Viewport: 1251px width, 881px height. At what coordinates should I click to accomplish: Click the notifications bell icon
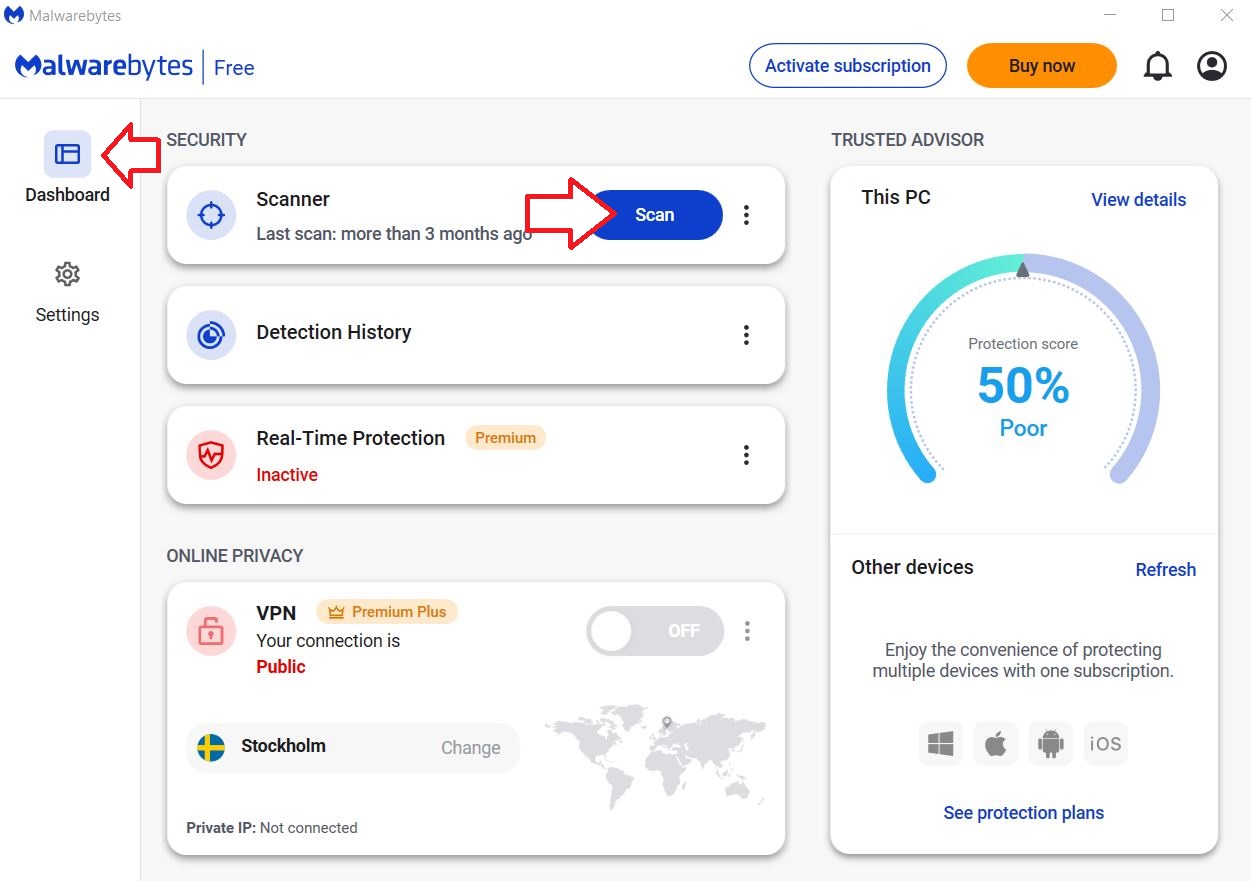(1157, 67)
